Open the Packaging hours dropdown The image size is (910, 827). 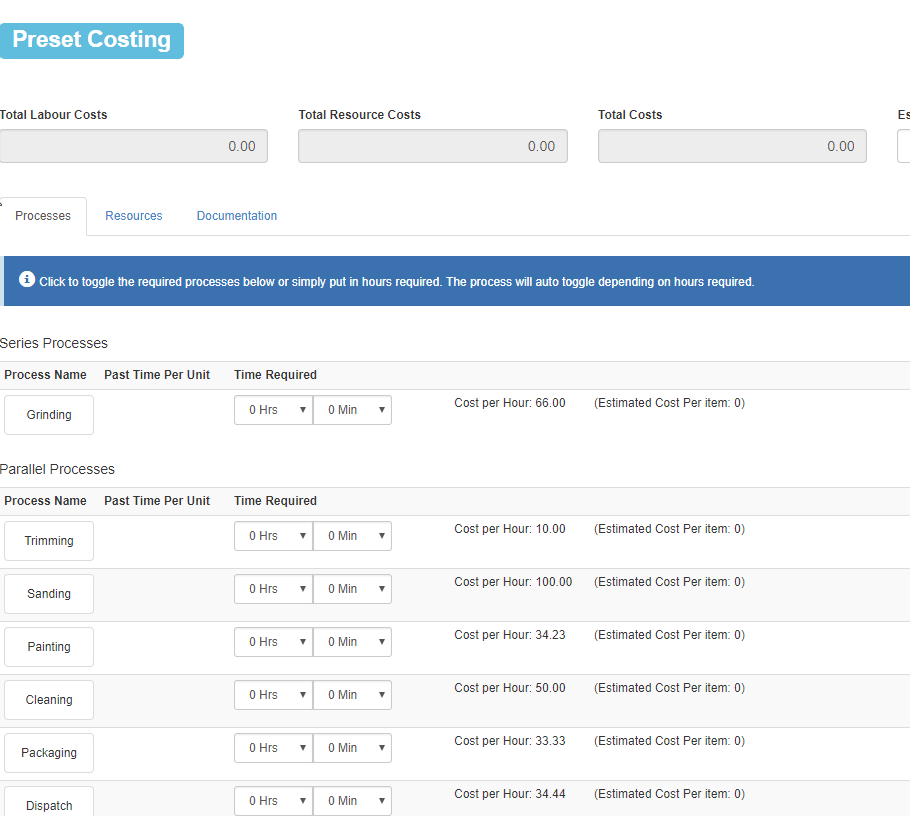(273, 748)
